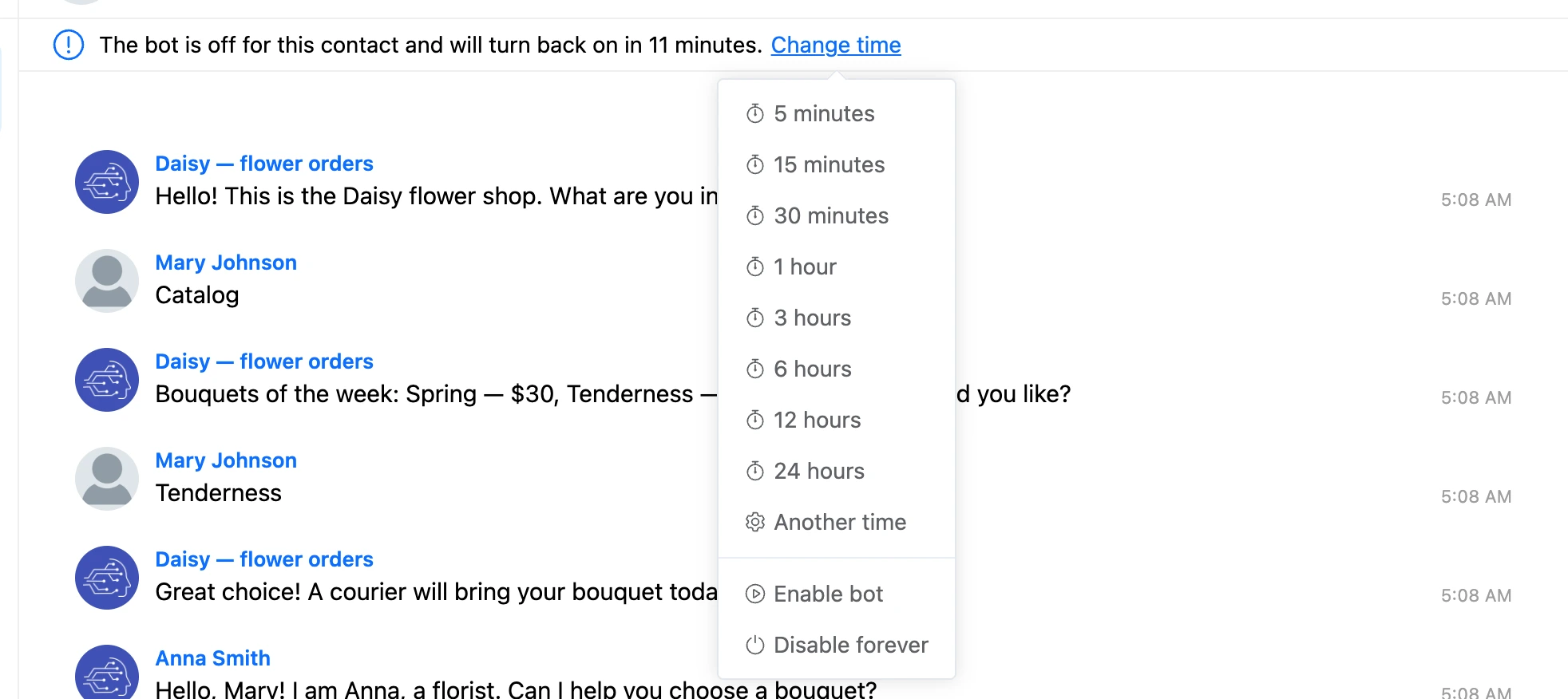Click bot avatar beside Bouquets of the week

[107, 380]
